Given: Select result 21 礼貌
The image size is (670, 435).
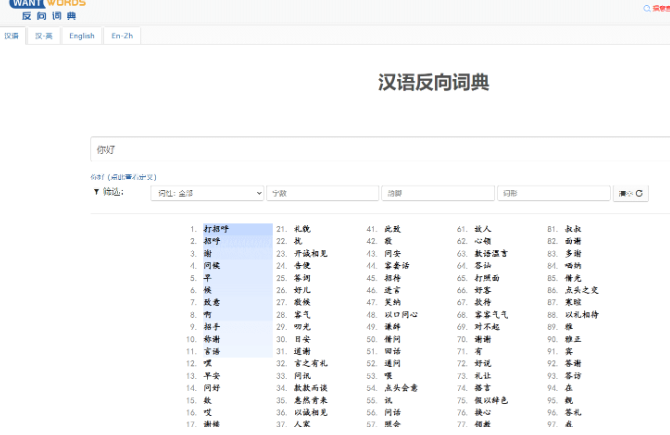Looking at the screenshot, I should (303, 229).
